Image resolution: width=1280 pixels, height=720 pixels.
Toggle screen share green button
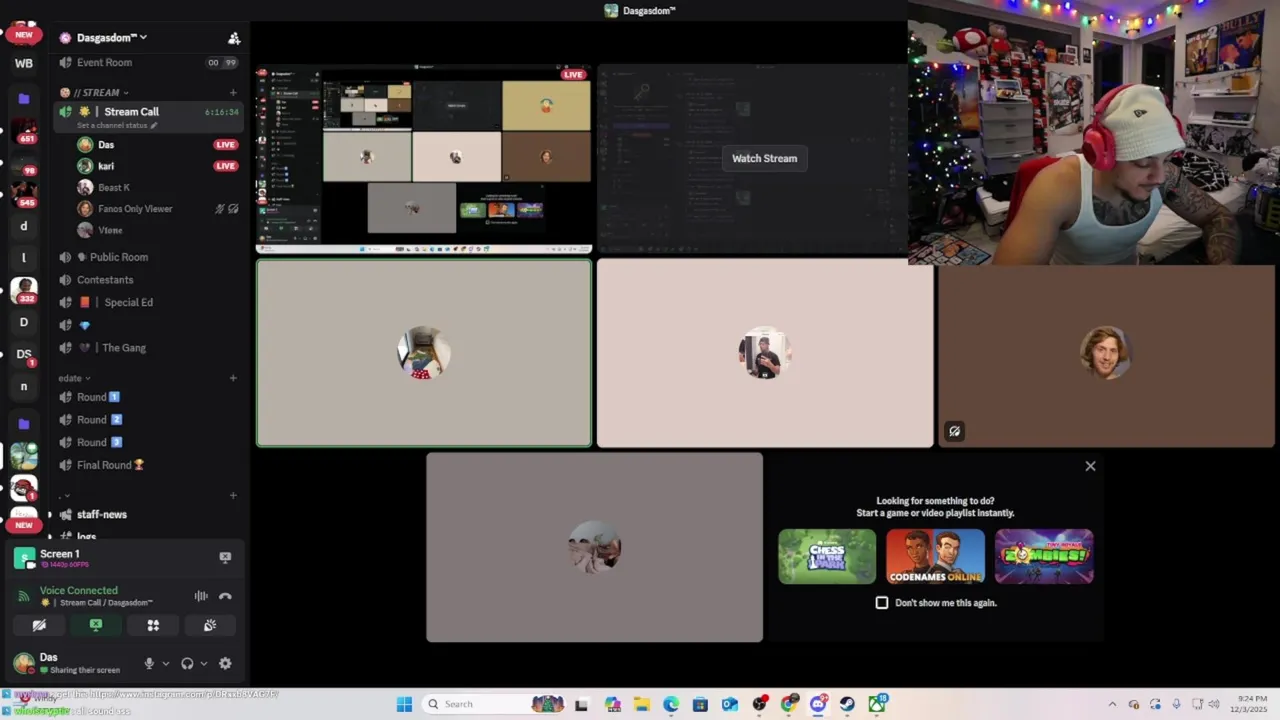point(96,625)
